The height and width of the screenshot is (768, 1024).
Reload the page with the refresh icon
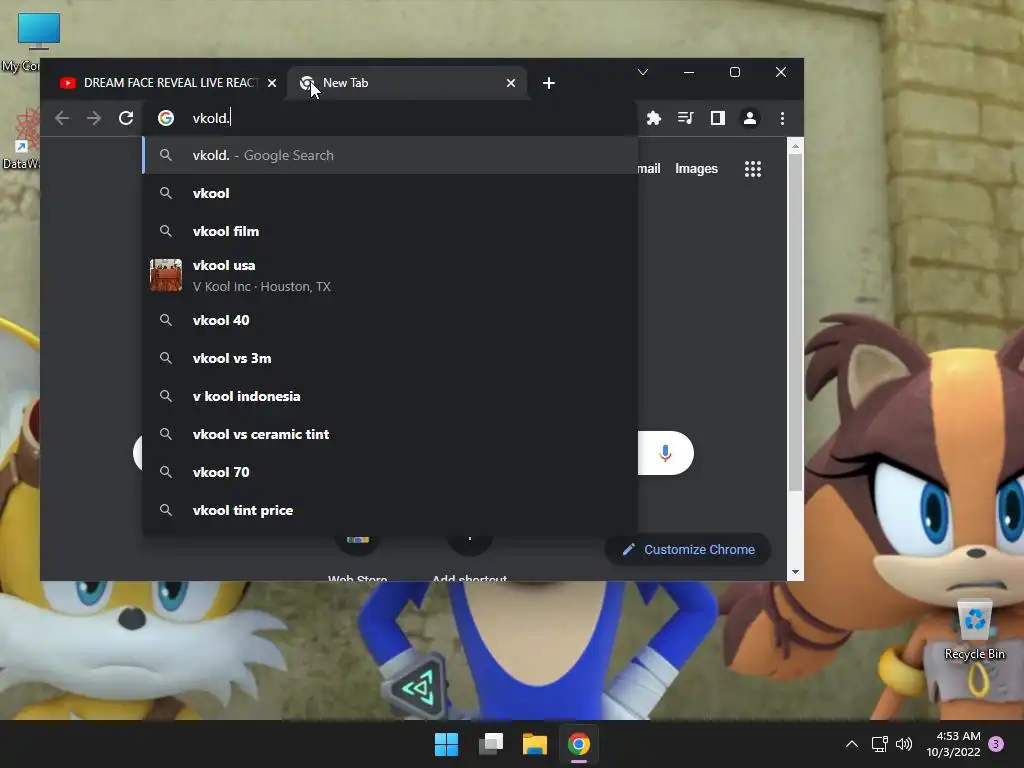tap(126, 118)
